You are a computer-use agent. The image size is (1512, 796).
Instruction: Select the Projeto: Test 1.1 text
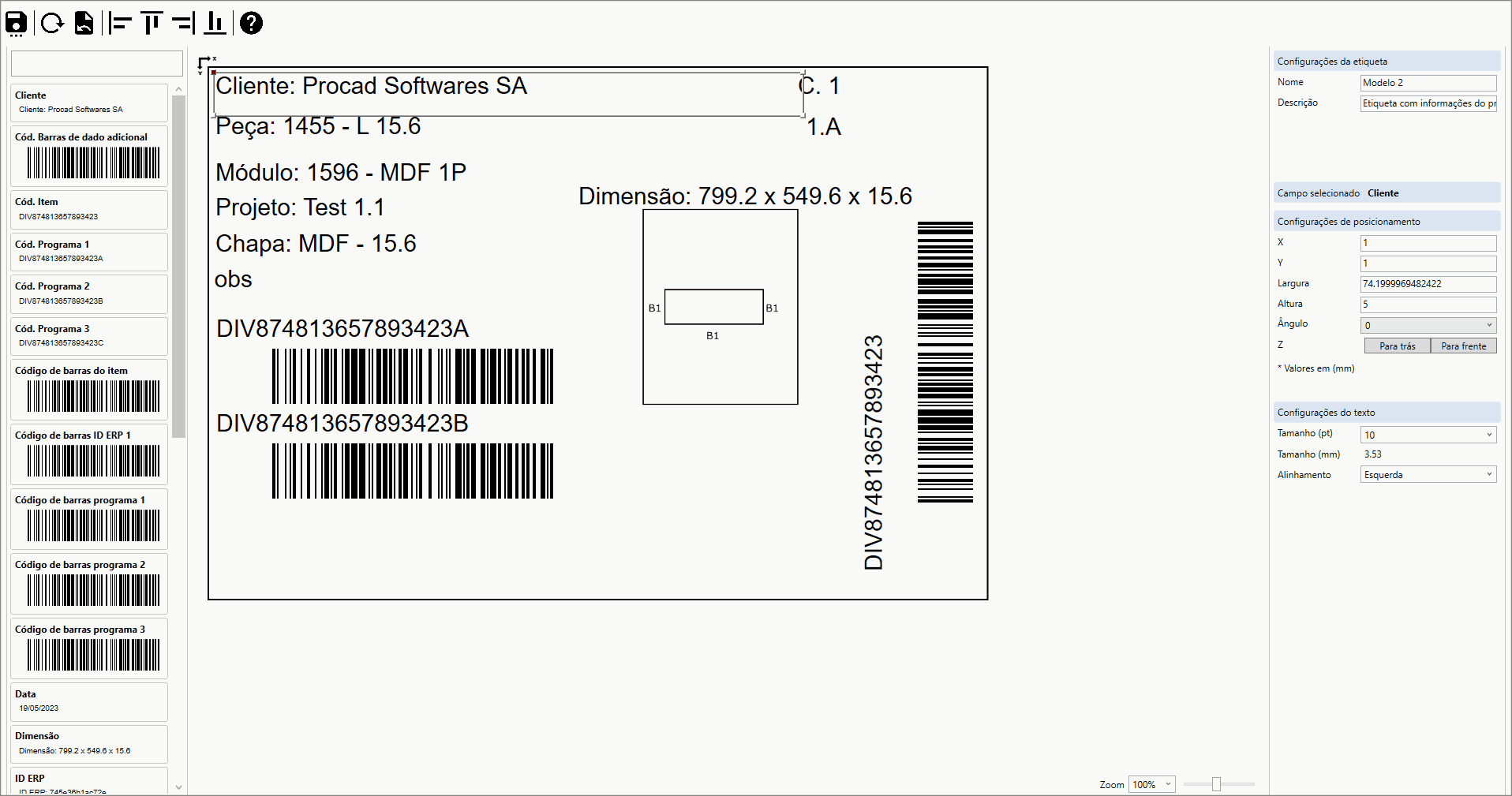click(300, 207)
